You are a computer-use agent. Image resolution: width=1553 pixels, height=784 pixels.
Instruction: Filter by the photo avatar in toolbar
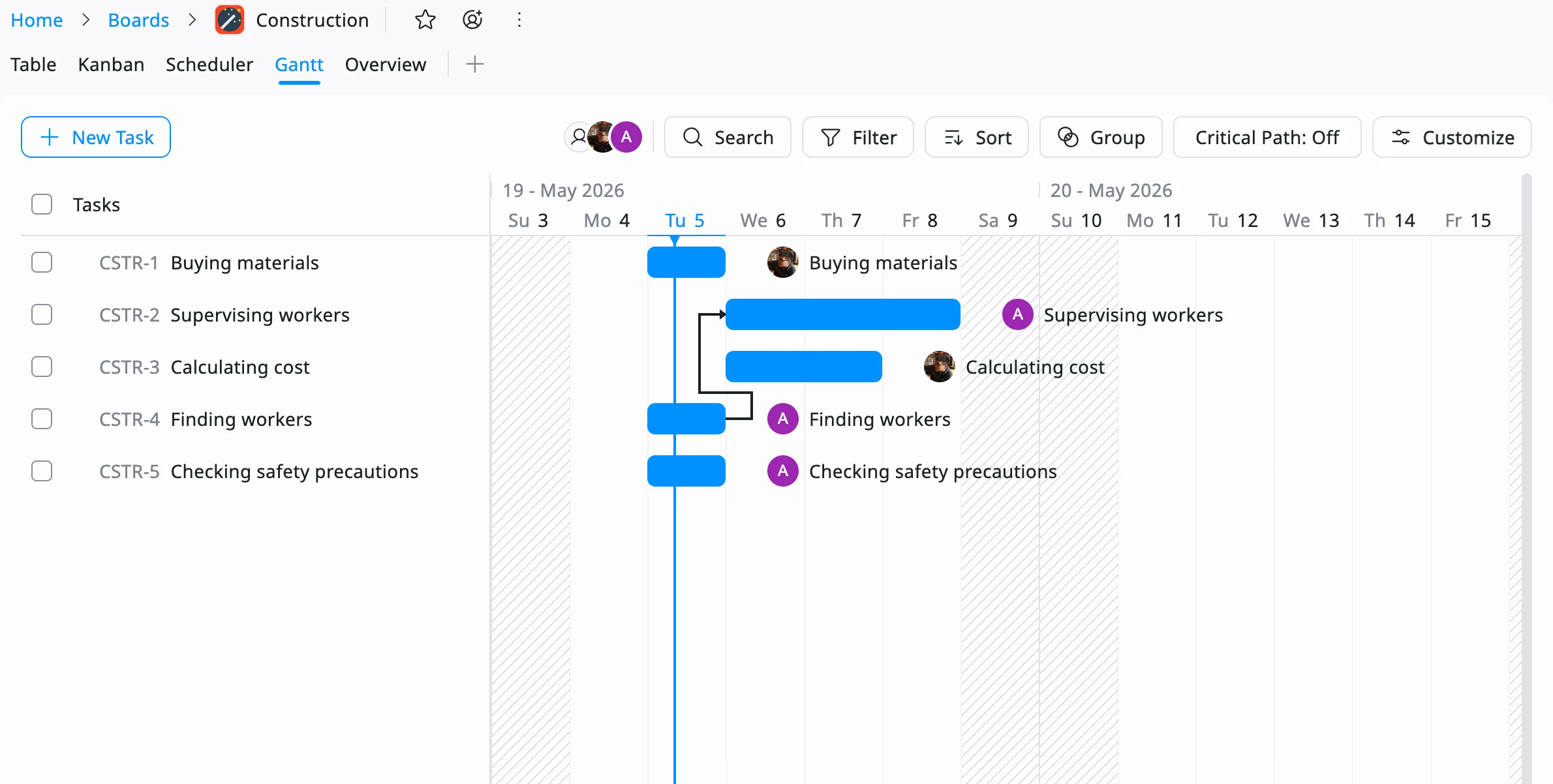coord(602,137)
